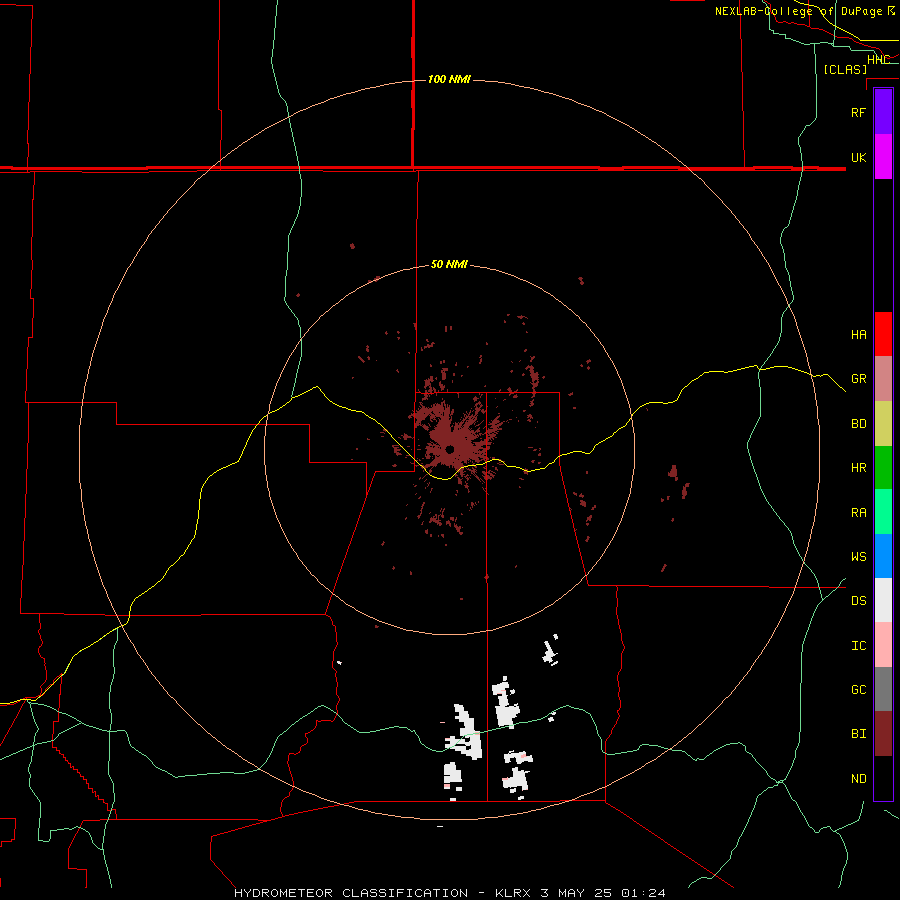Click the HA legend label
The height and width of the screenshot is (900, 900).
coord(858,334)
